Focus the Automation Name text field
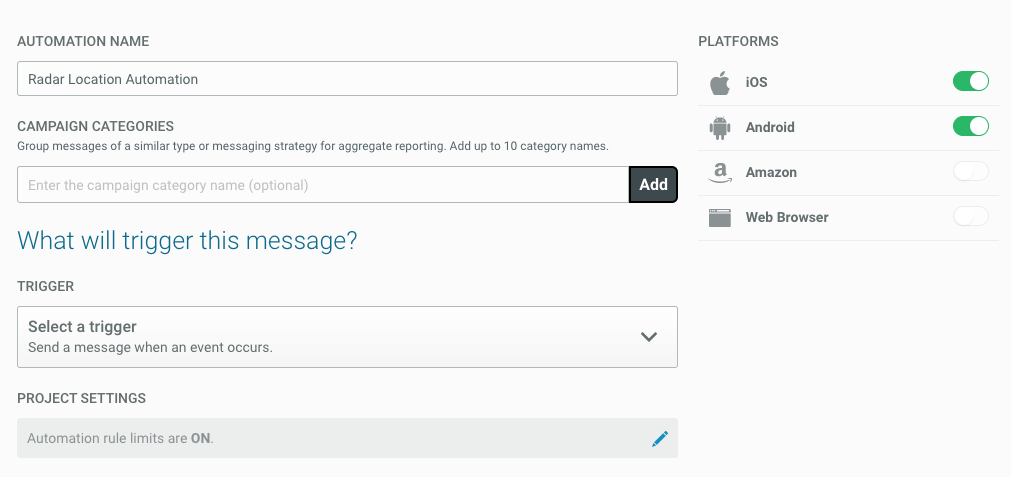 (x=347, y=79)
